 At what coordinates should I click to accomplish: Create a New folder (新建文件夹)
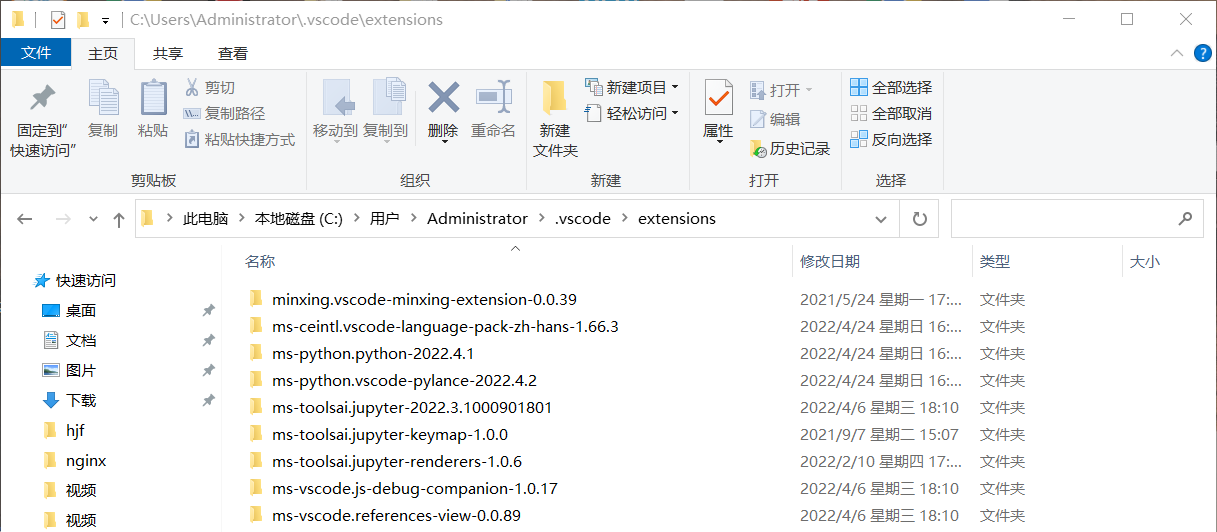pyautogui.click(x=555, y=118)
